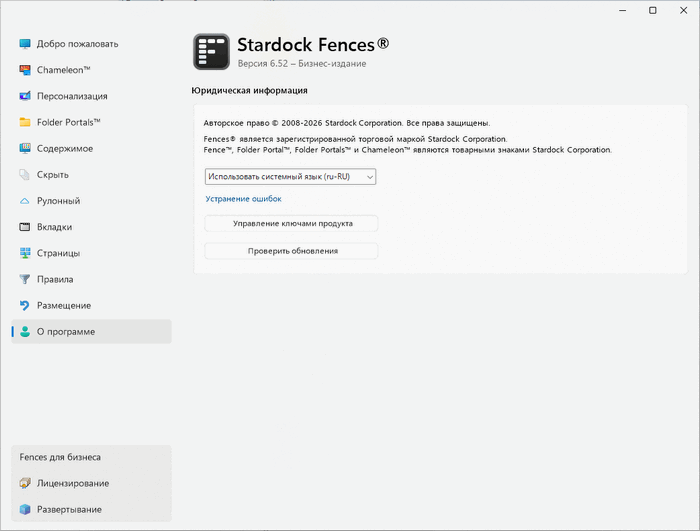The height and width of the screenshot is (531, 700).
Task: Click the Развертывание cube icon
Action: tap(25, 510)
